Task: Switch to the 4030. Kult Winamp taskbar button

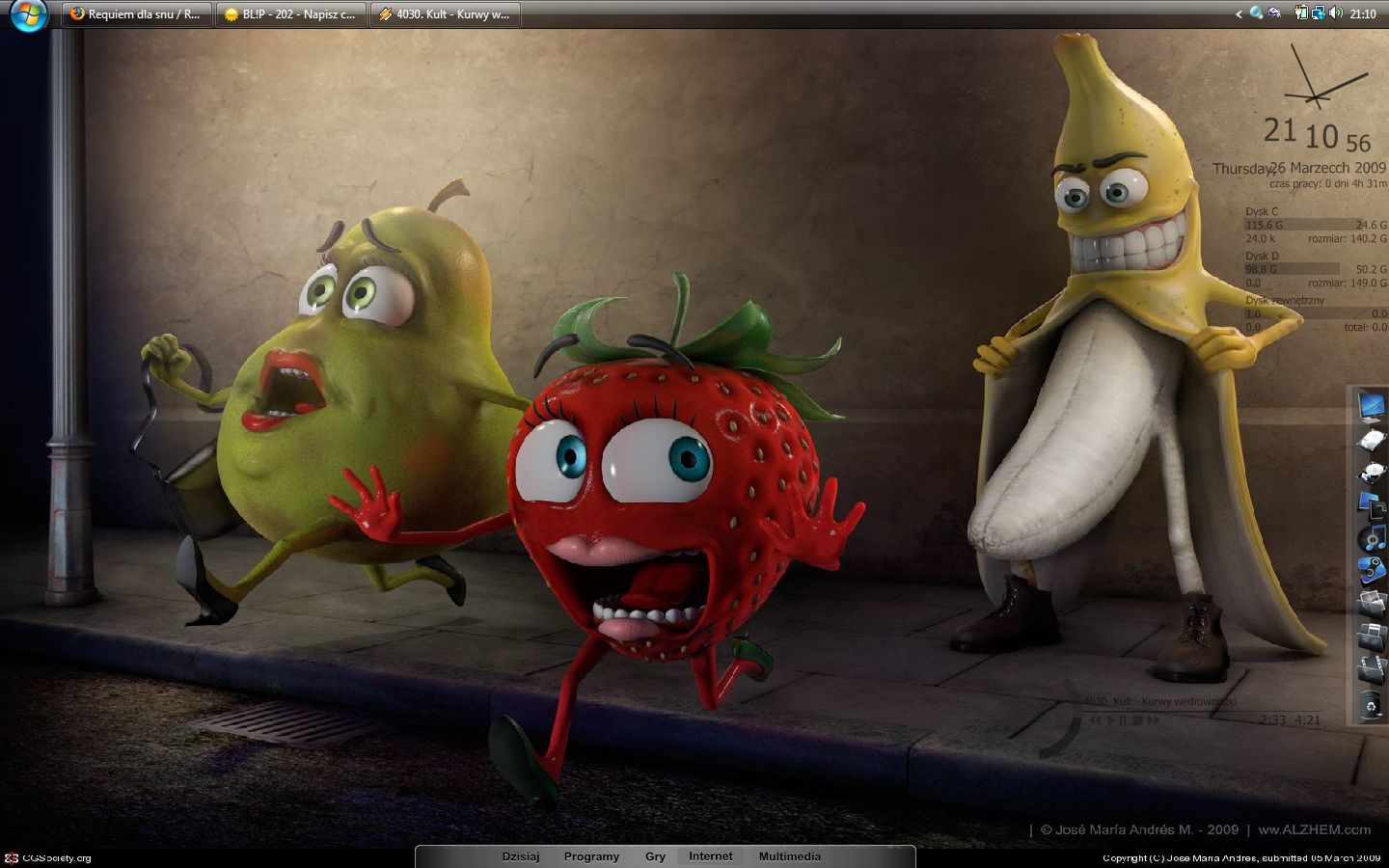Action: tap(446, 14)
